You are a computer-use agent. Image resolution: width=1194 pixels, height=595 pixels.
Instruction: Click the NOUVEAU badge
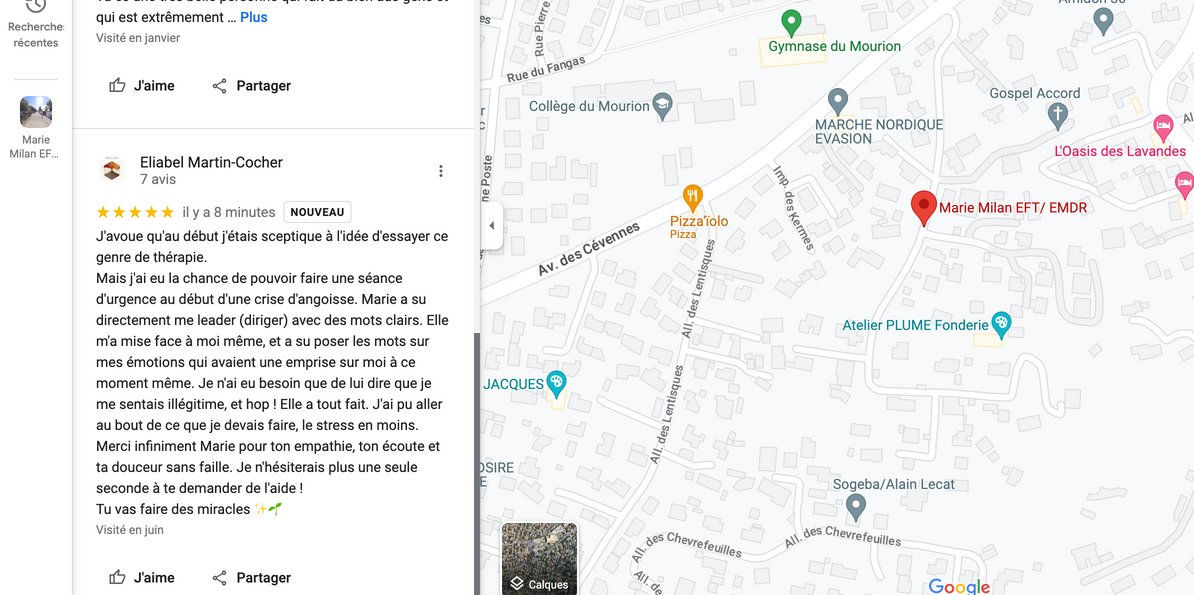pyautogui.click(x=318, y=213)
